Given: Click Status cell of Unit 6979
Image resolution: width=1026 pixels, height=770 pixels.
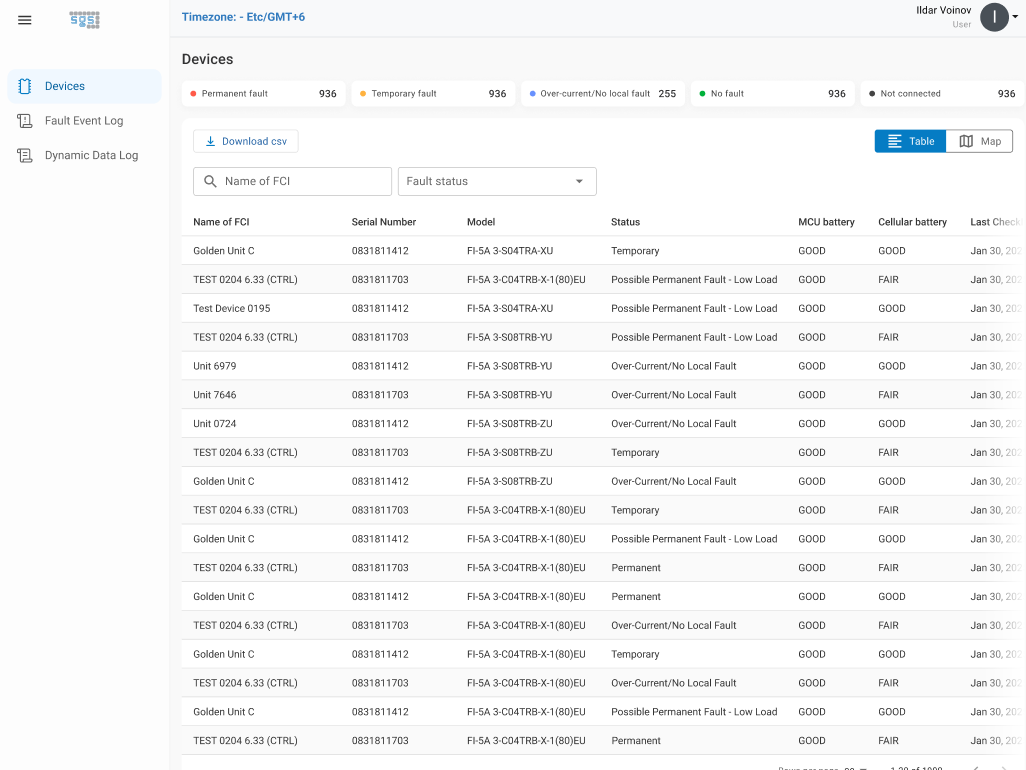Looking at the screenshot, I should pyautogui.click(x=673, y=366).
